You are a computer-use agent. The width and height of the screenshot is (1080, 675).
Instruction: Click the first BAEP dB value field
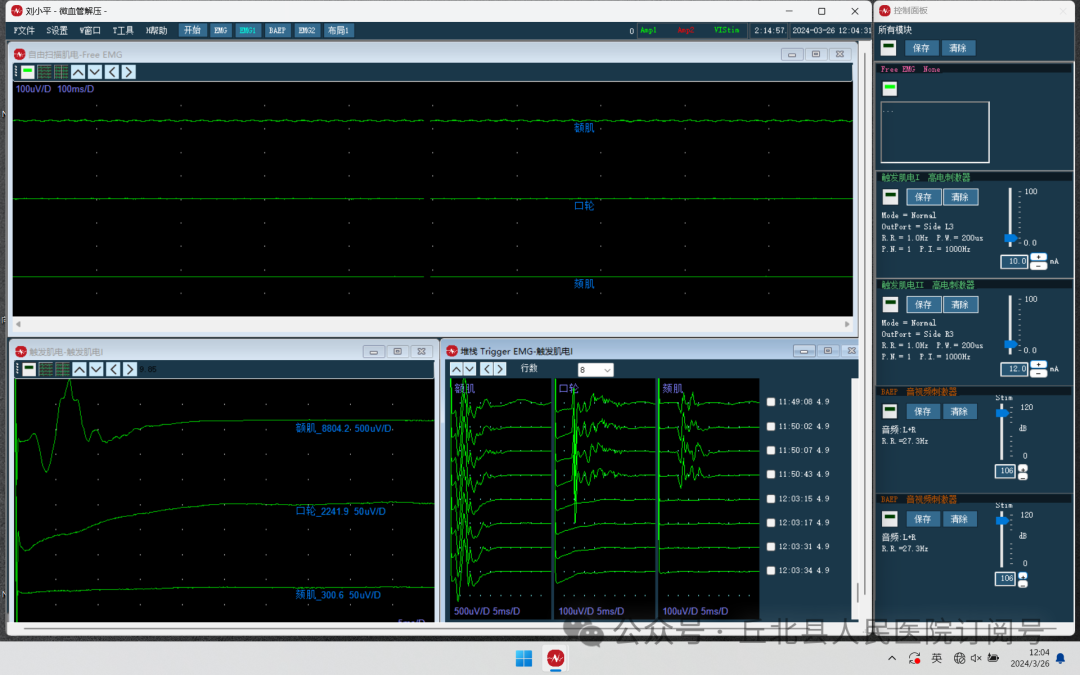pyautogui.click(x=1005, y=471)
